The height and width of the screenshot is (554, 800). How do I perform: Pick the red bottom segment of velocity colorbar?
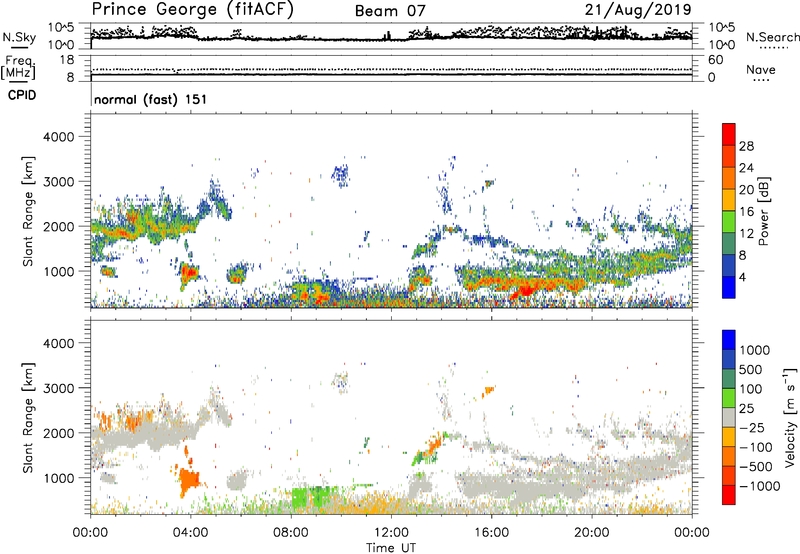click(x=729, y=495)
